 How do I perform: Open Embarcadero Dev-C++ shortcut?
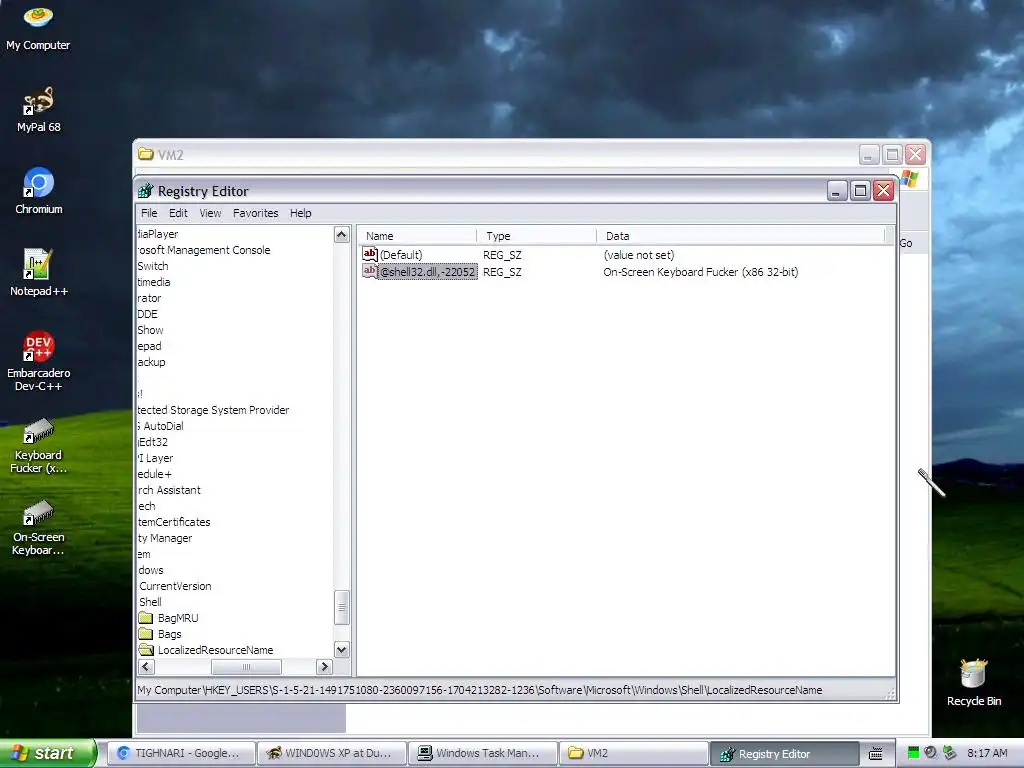pyautogui.click(x=38, y=360)
